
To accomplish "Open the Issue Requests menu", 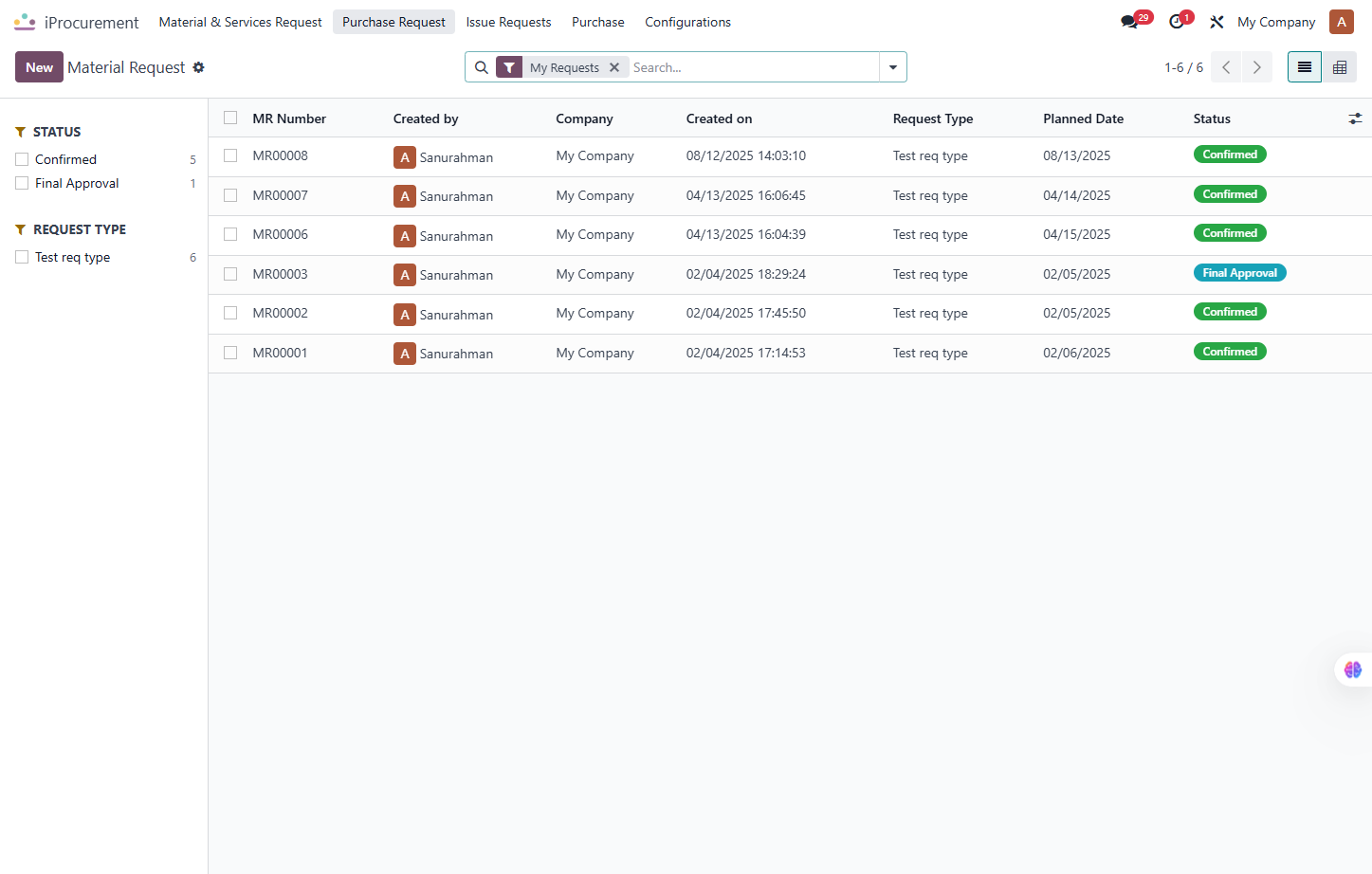I will pos(508,22).
